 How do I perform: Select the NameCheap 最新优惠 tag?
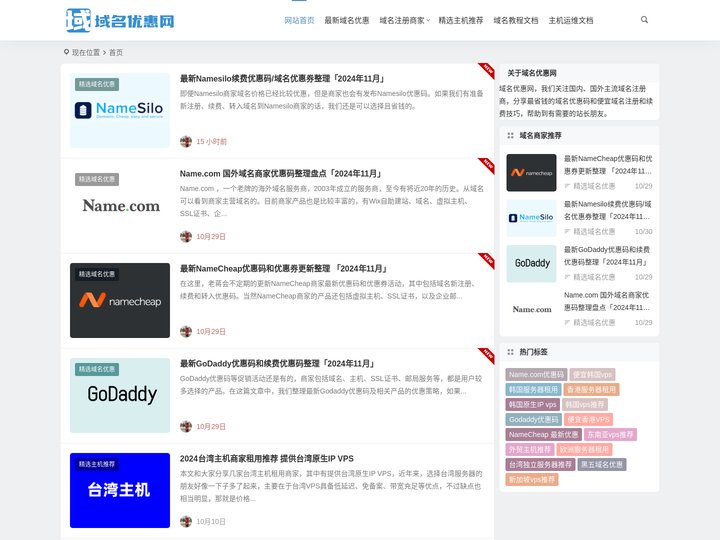(x=544, y=434)
